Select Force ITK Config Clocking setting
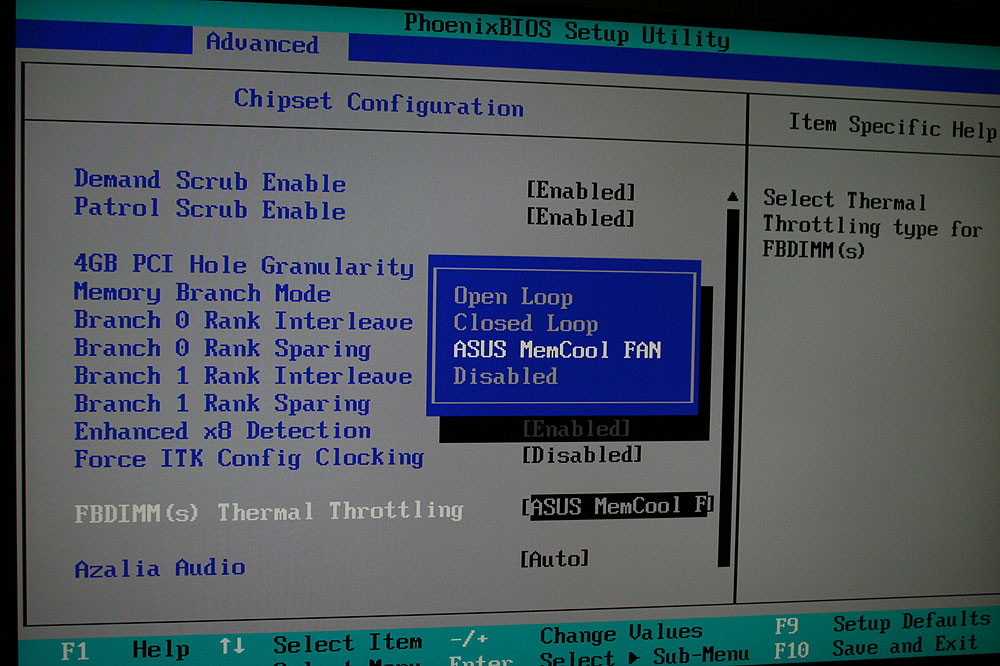This screenshot has height=666, width=1000. (x=249, y=459)
